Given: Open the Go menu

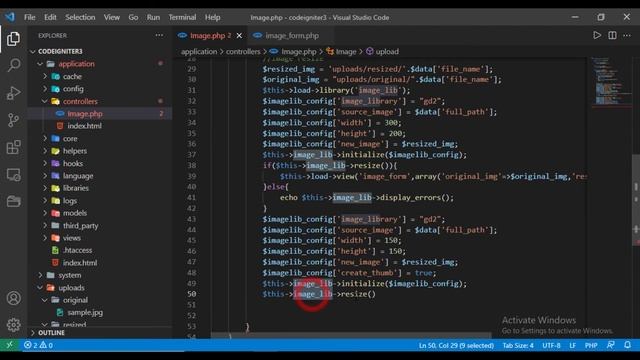Looking at the screenshot, I should pyautogui.click(x=133, y=17).
